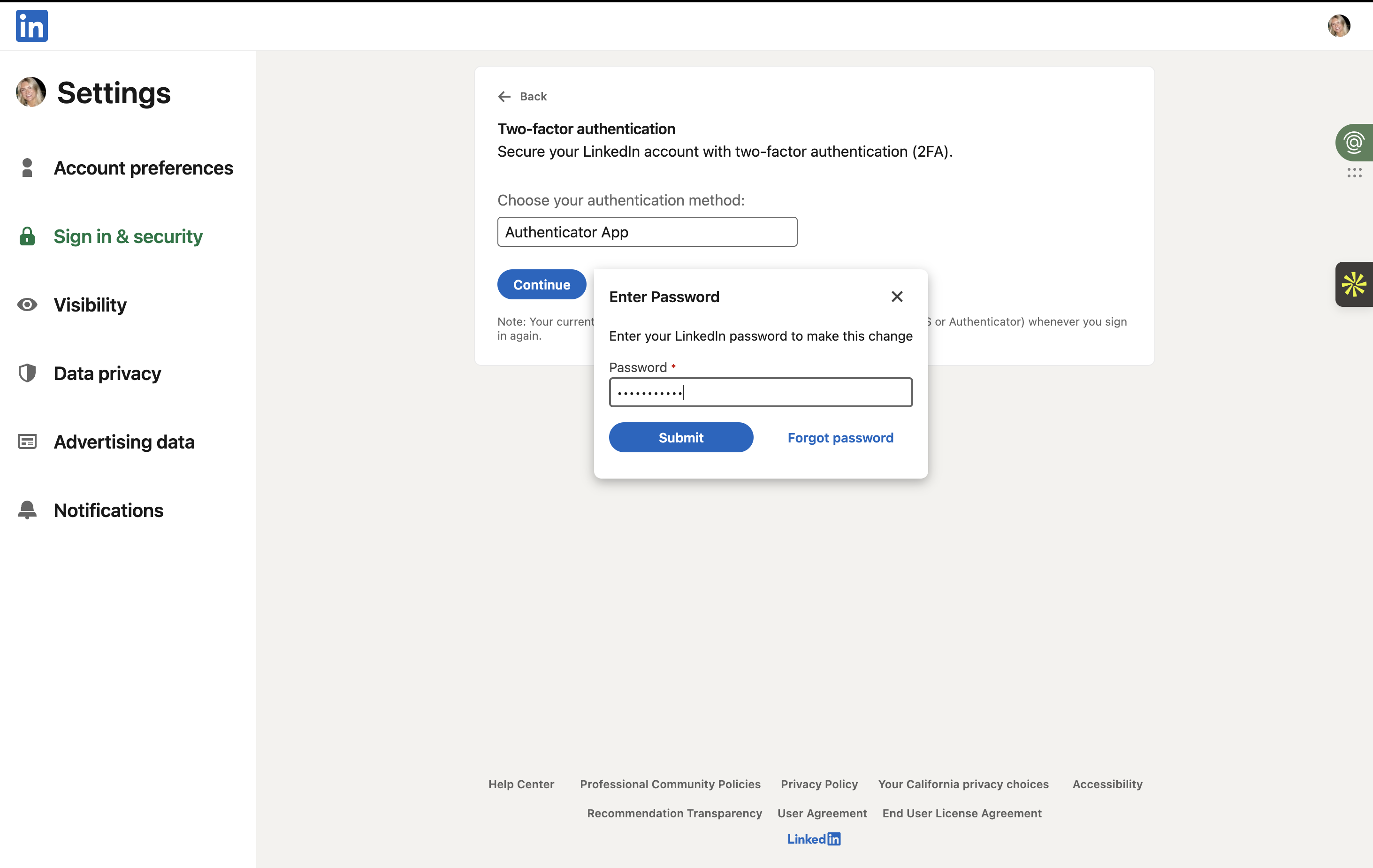Open the profile avatar menu at top right
This screenshot has width=1373, height=868.
coord(1339,26)
